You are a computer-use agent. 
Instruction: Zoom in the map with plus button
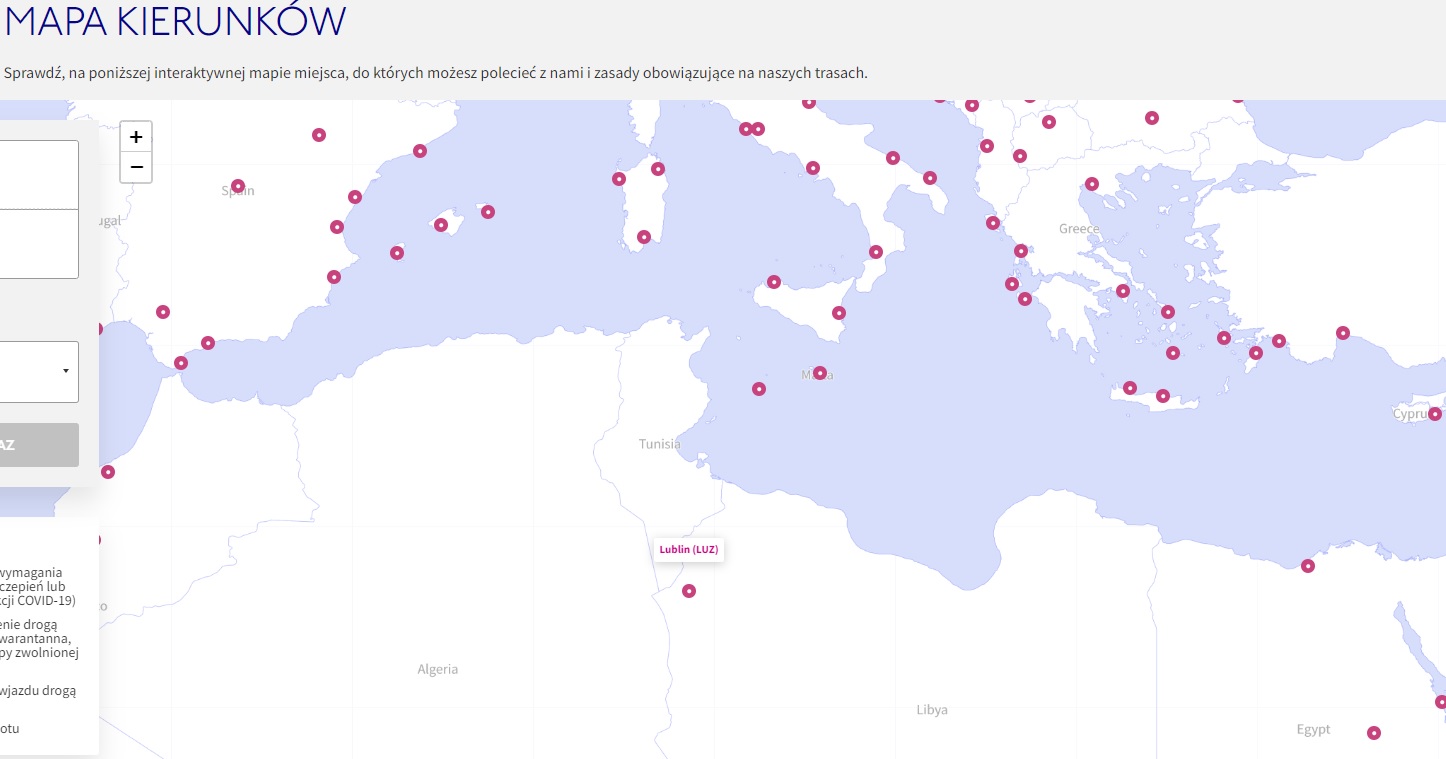(136, 137)
